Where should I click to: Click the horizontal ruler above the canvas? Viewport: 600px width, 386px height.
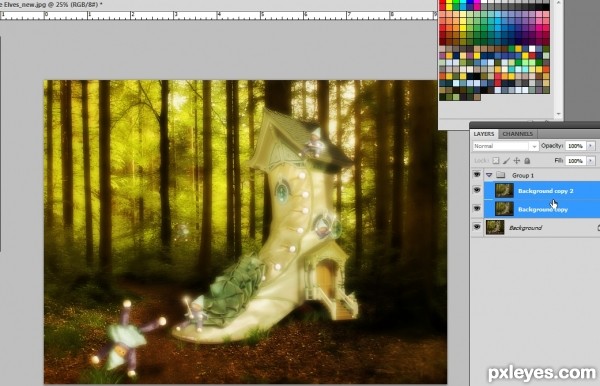point(218,15)
